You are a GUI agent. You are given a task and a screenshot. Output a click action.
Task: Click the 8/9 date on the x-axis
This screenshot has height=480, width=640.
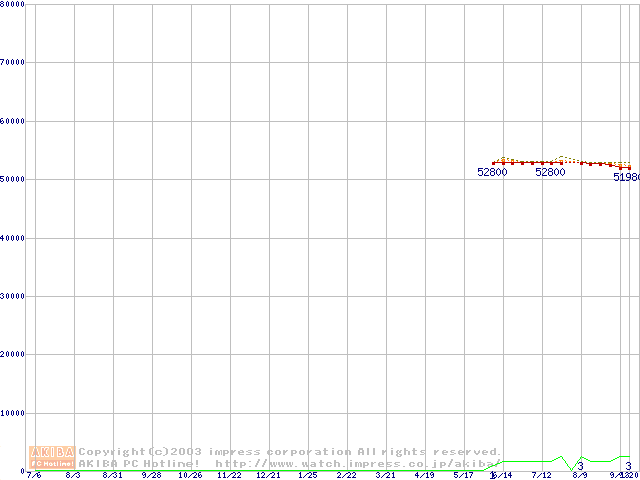point(580,475)
